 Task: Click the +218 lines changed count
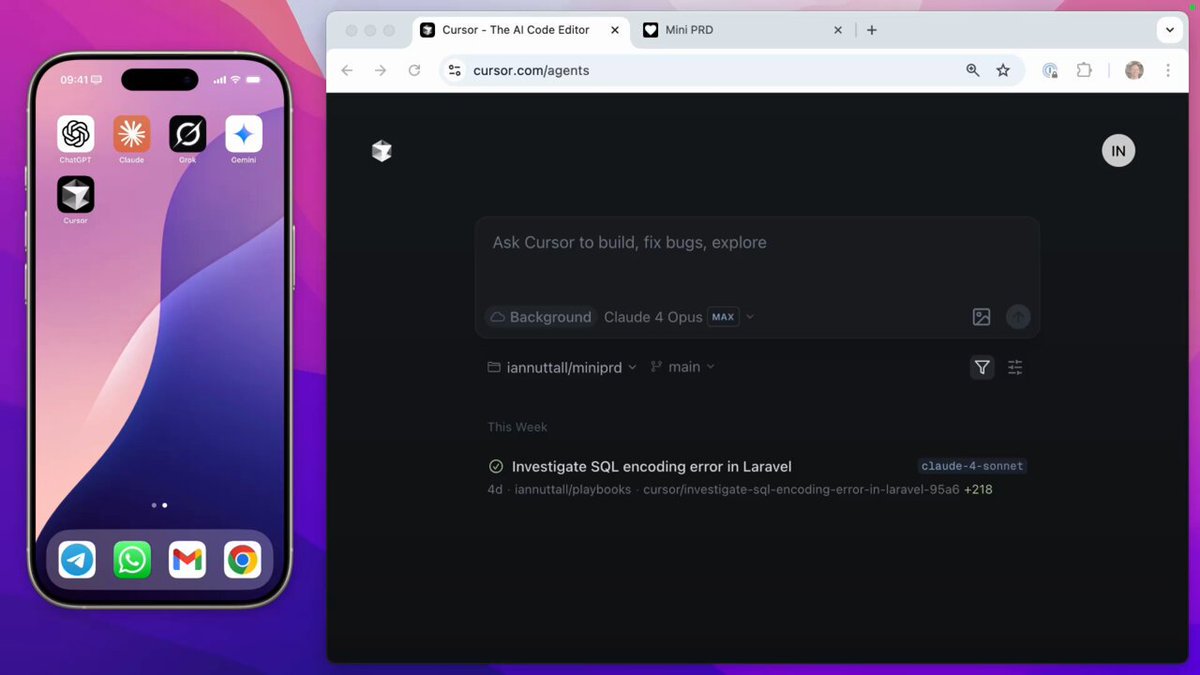(x=978, y=490)
